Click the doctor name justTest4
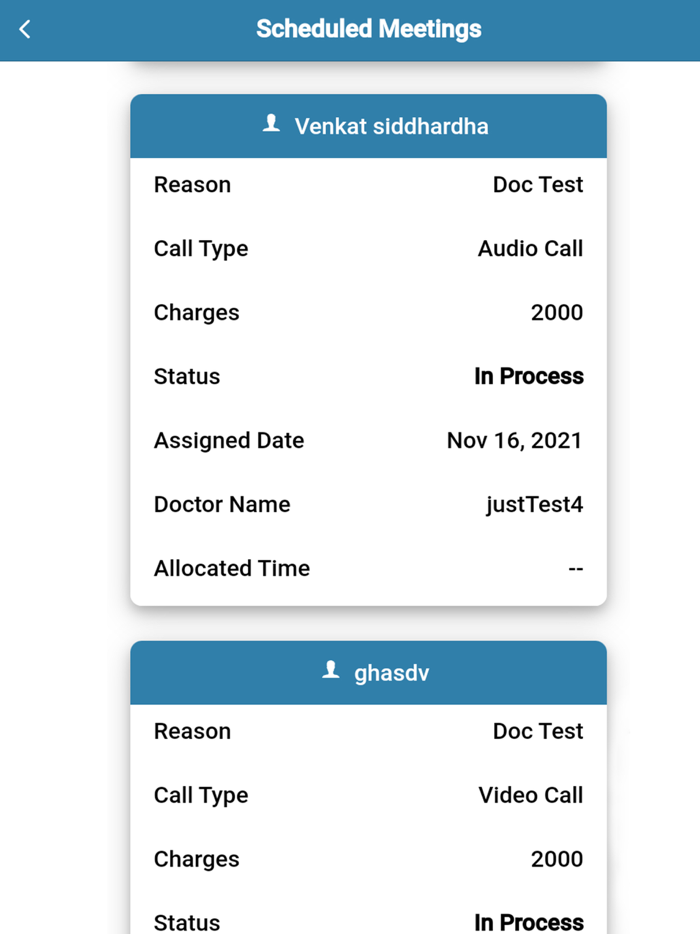Screen dimensions: 700x934 point(534,505)
